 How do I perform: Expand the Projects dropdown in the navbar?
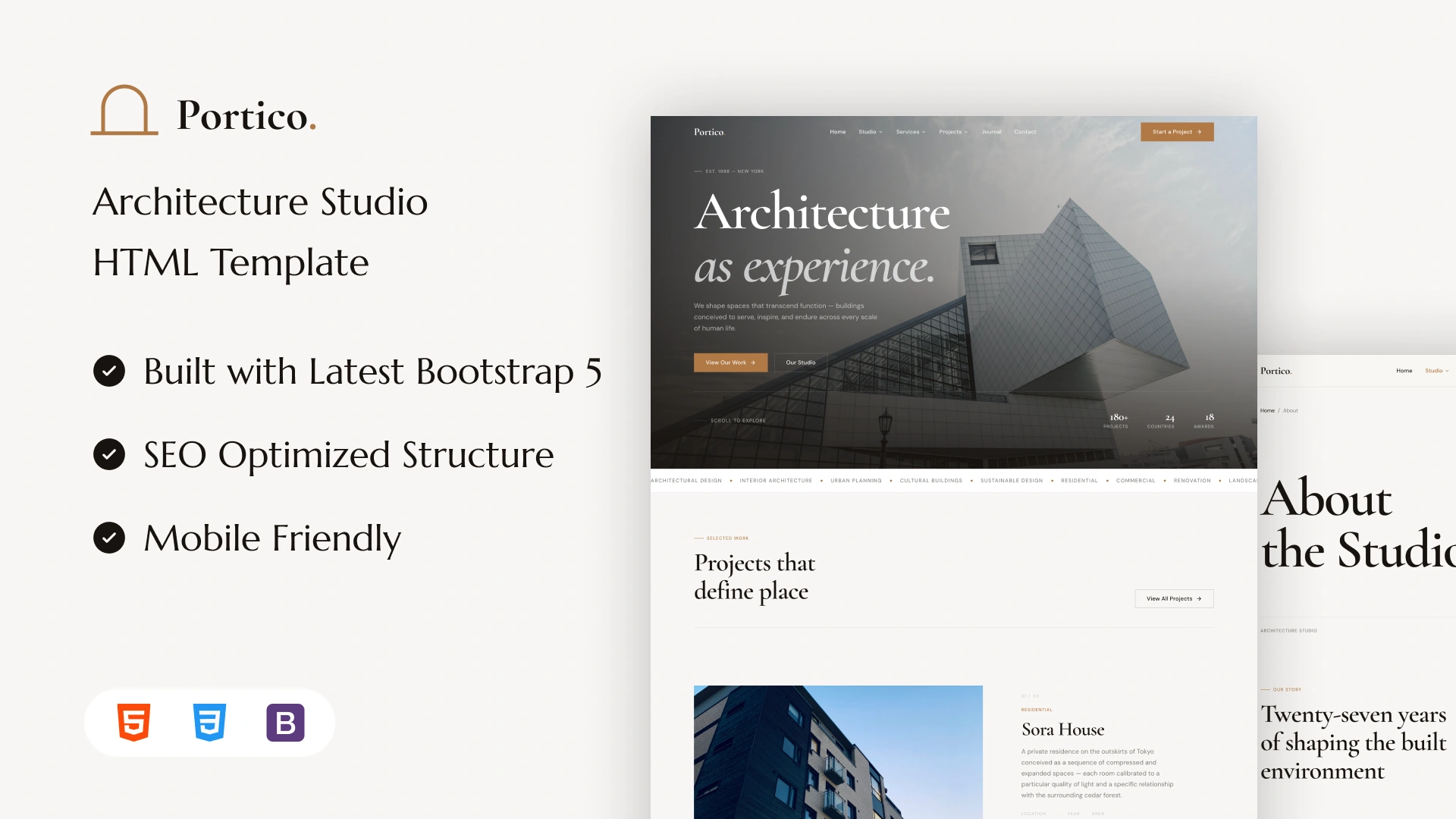(953, 132)
